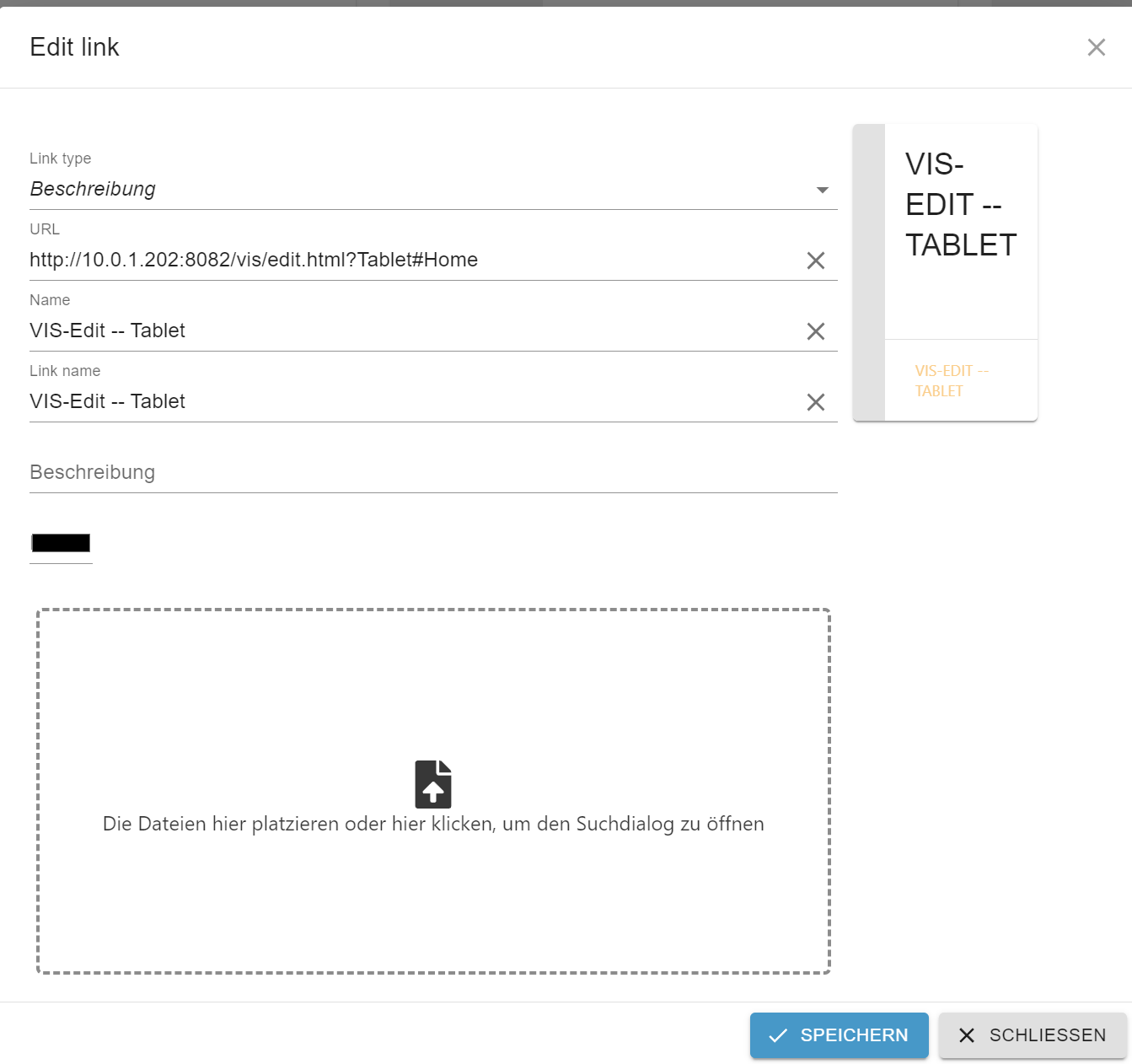Click the file upload icon
The height and width of the screenshot is (1064, 1132).
click(x=433, y=784)
